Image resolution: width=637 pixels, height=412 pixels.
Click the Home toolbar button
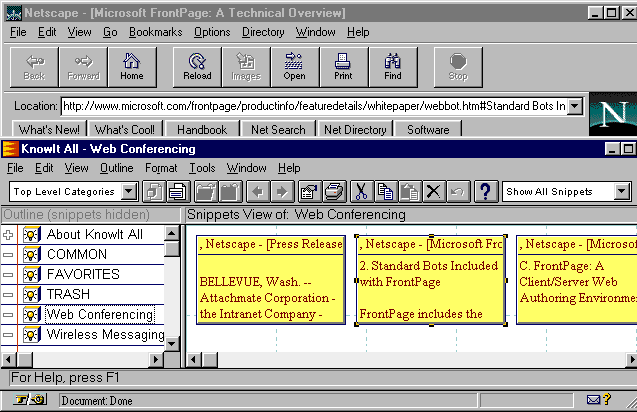click(132, 66)
